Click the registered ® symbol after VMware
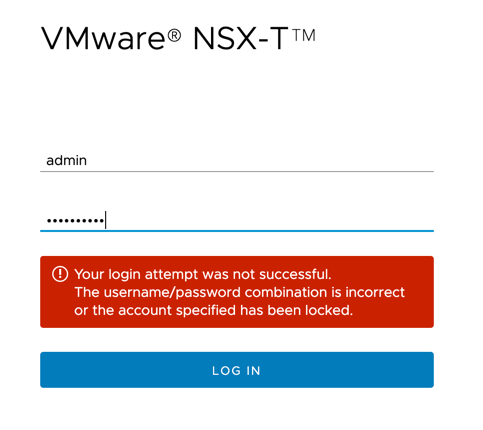 click(174, 35)
